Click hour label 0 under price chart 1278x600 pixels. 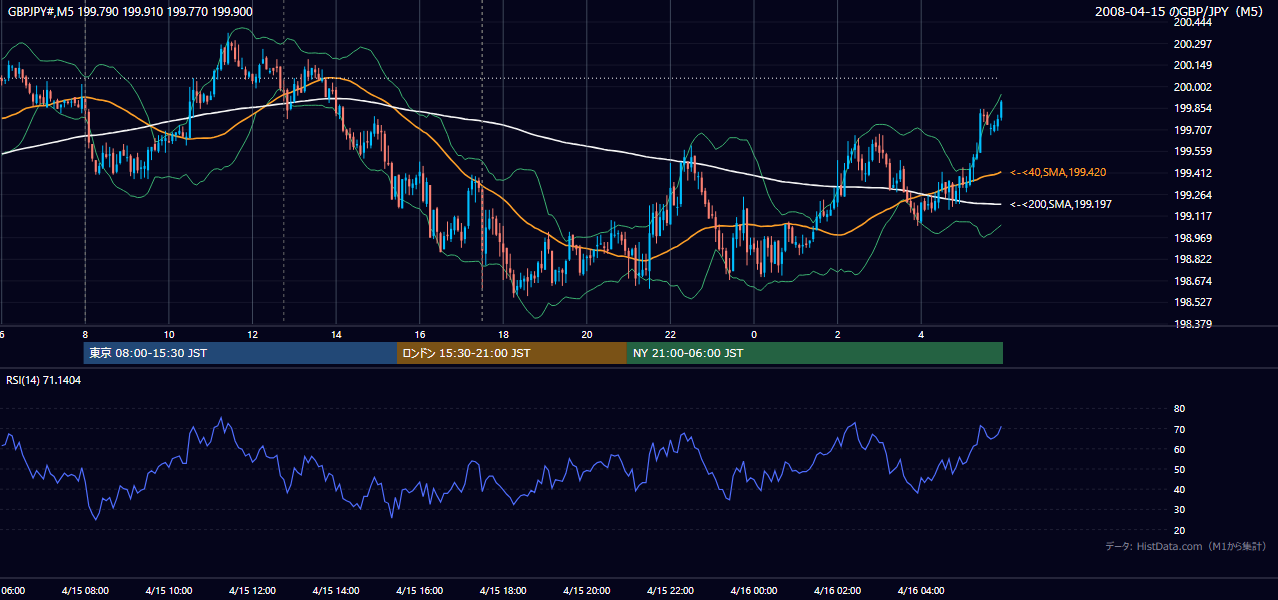point(754,334)
